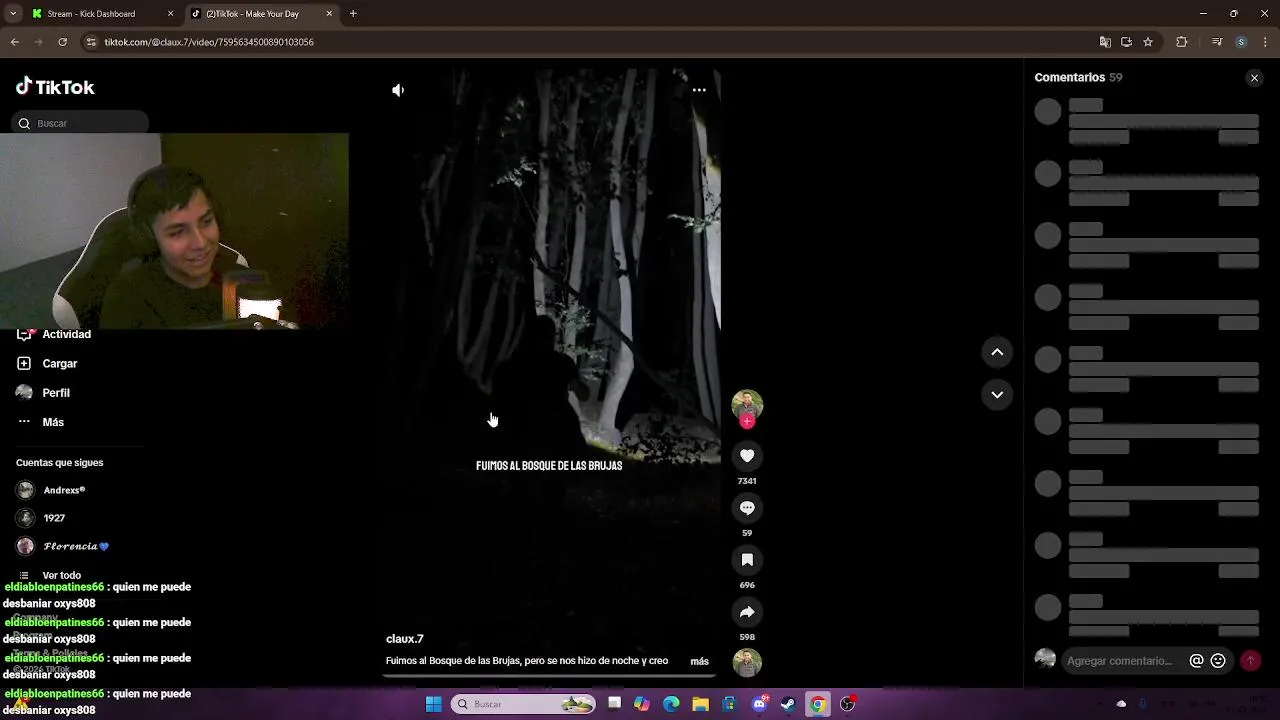Viewport: 1280px width, 720px height.
Task: Open the sound disc thumbnail under share
Action: pyautogui.click(x=747, y=662)
